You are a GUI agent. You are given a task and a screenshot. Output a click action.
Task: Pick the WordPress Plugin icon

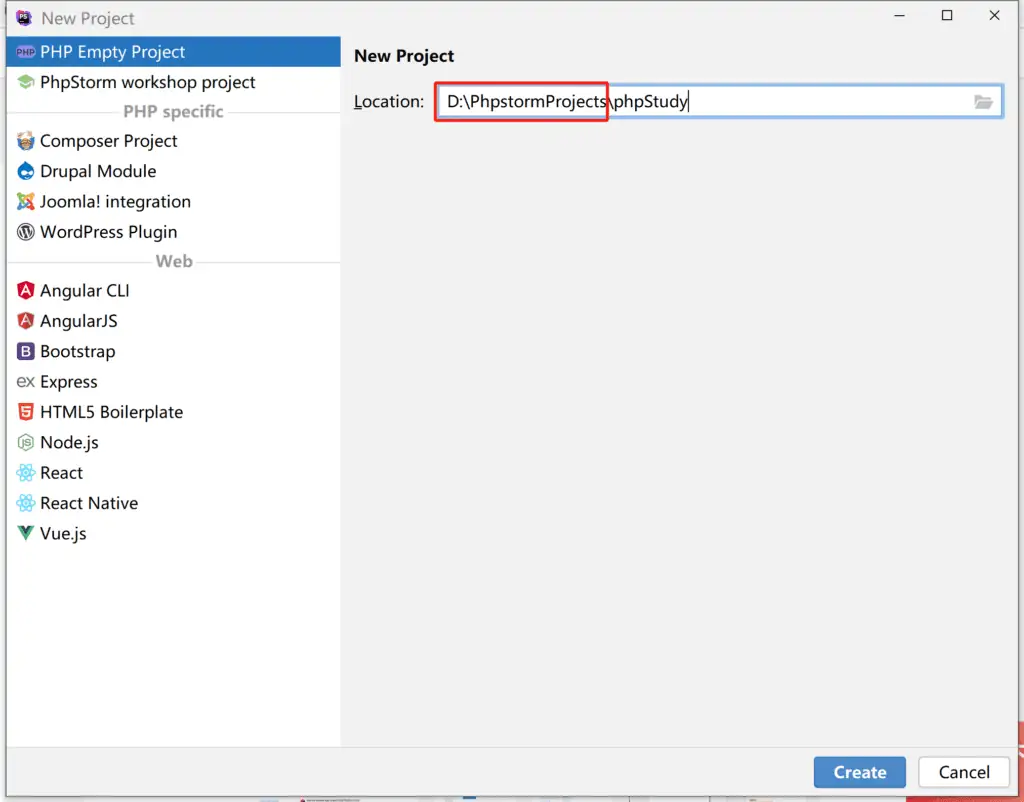tap(25, 232)
